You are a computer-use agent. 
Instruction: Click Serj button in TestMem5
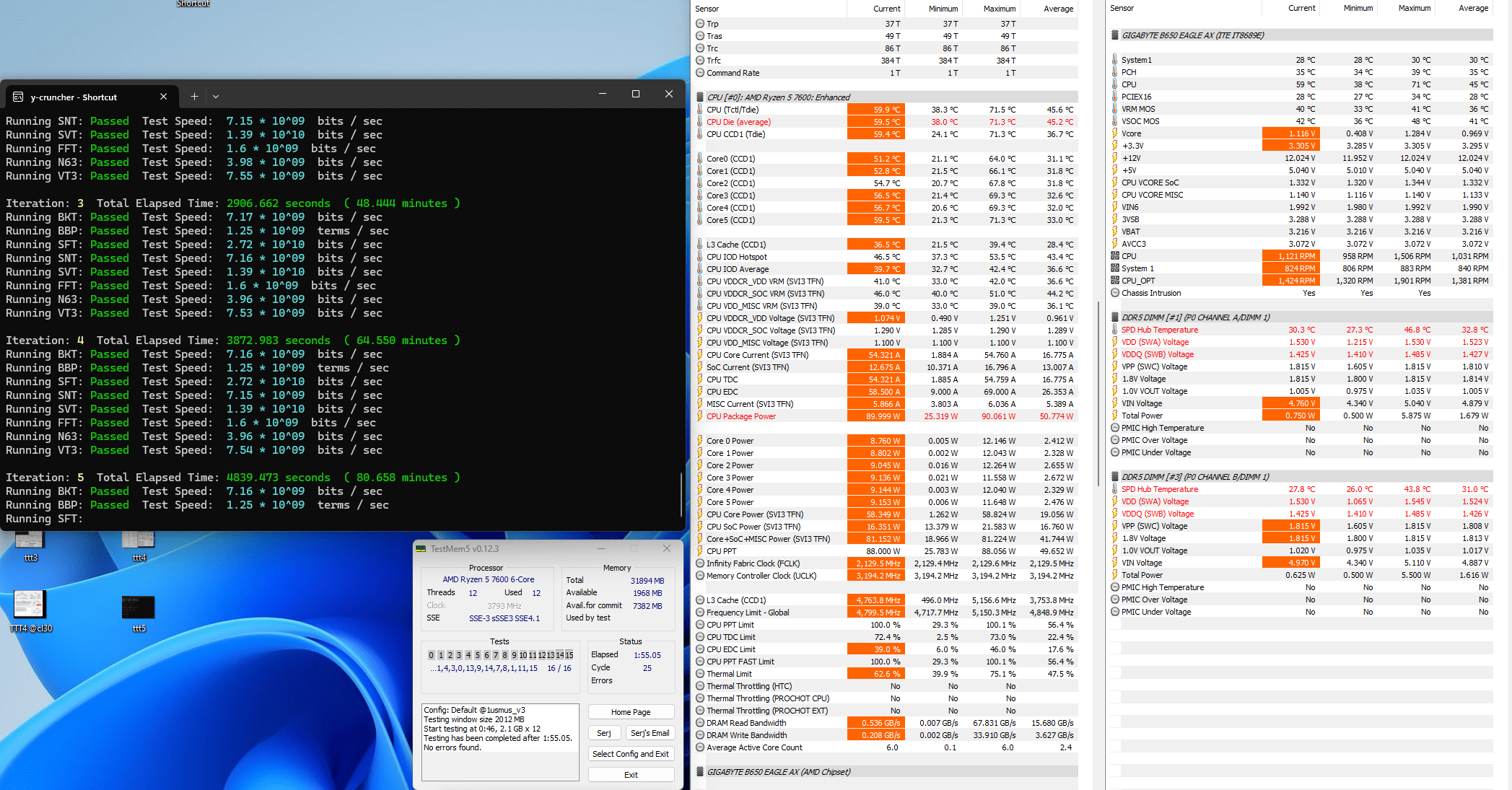(604, 733)
